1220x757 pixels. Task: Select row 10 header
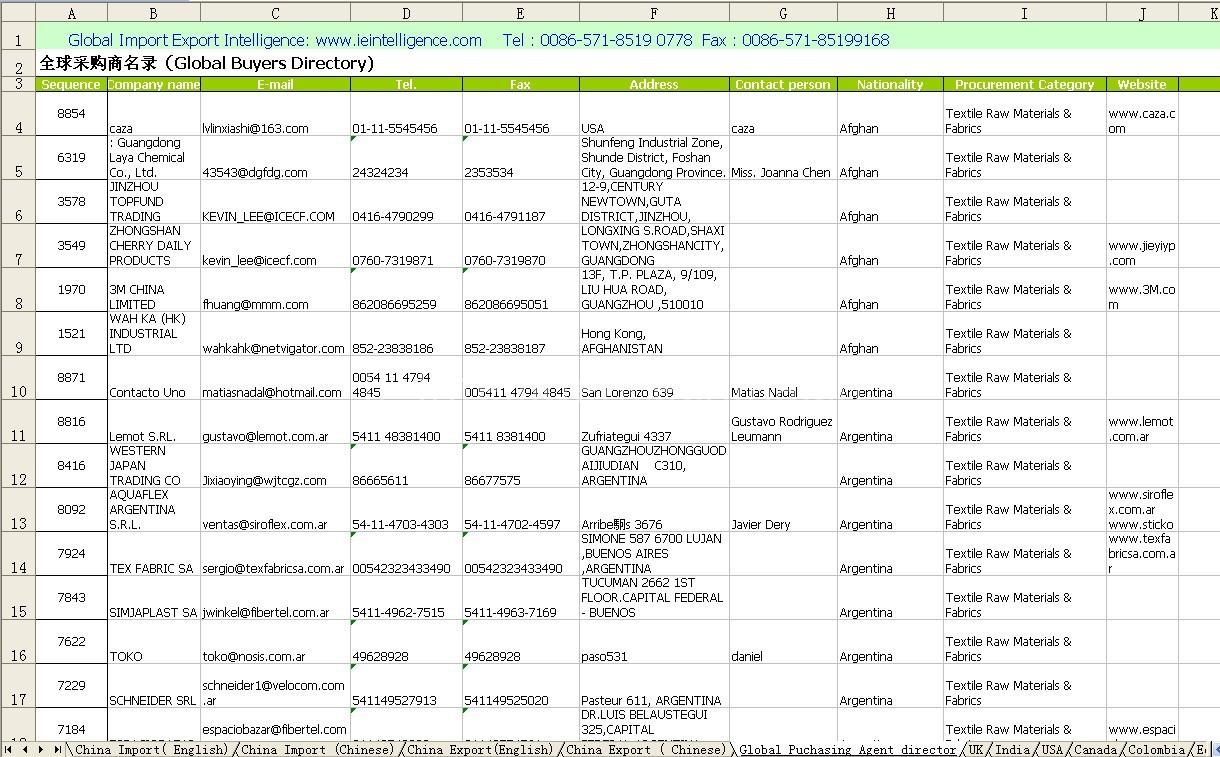[x=18, y=378]
